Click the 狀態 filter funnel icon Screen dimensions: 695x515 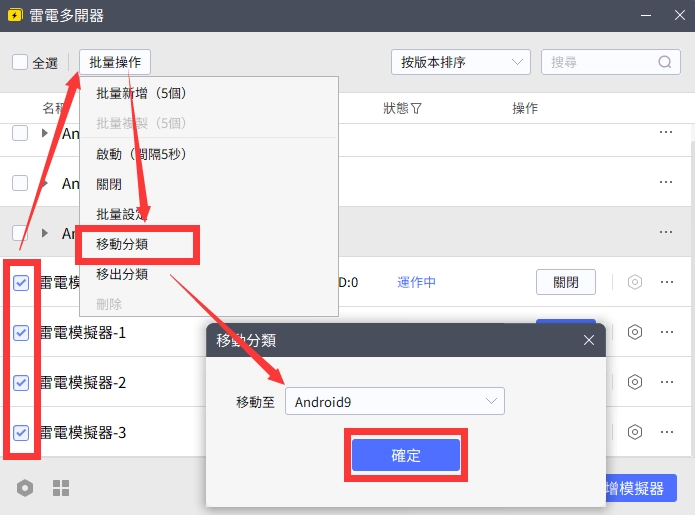(x=416, y=109)
